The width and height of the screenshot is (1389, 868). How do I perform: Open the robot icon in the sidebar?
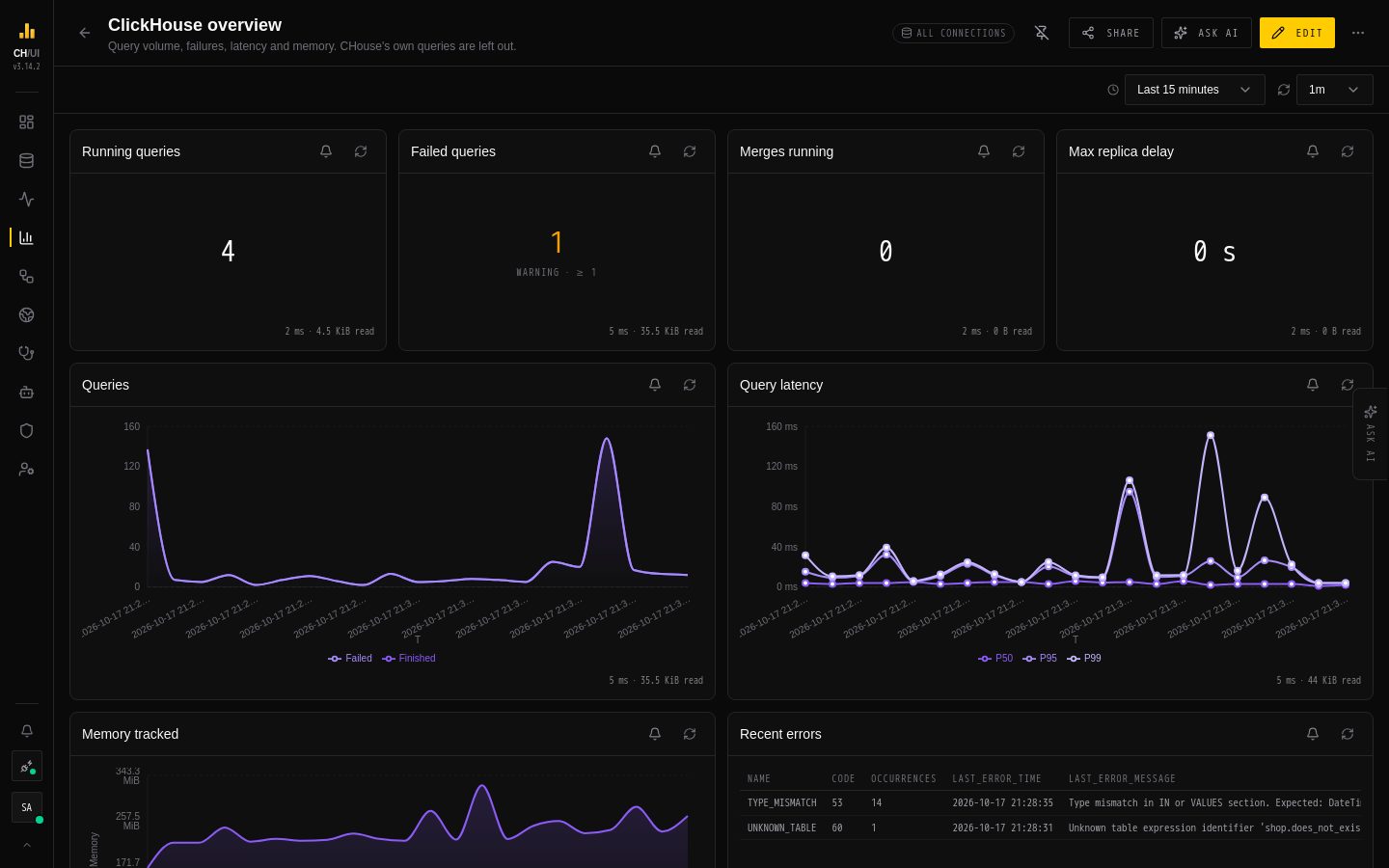26,393
